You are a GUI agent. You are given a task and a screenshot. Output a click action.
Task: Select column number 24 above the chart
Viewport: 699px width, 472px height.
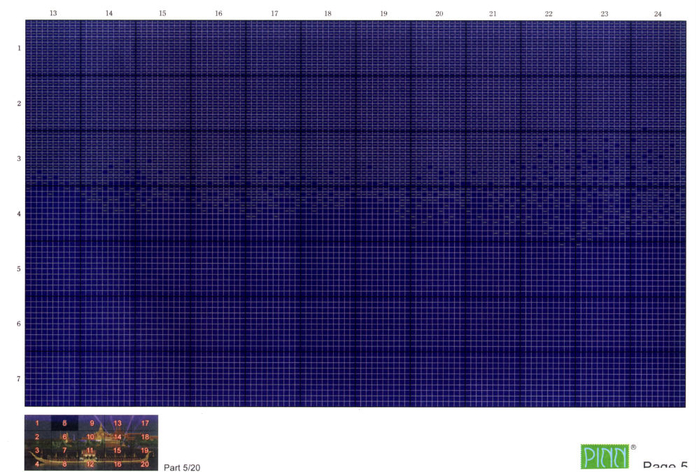coord(658,14)
